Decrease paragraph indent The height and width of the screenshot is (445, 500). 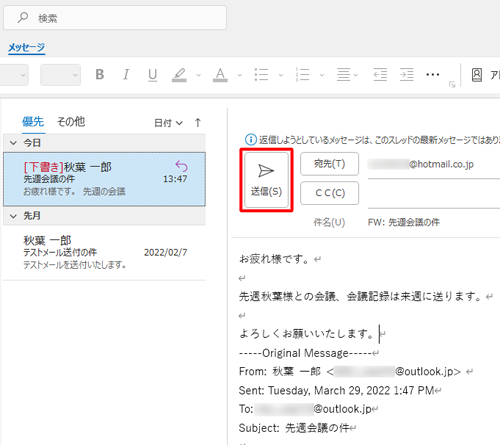click(380, 75)
